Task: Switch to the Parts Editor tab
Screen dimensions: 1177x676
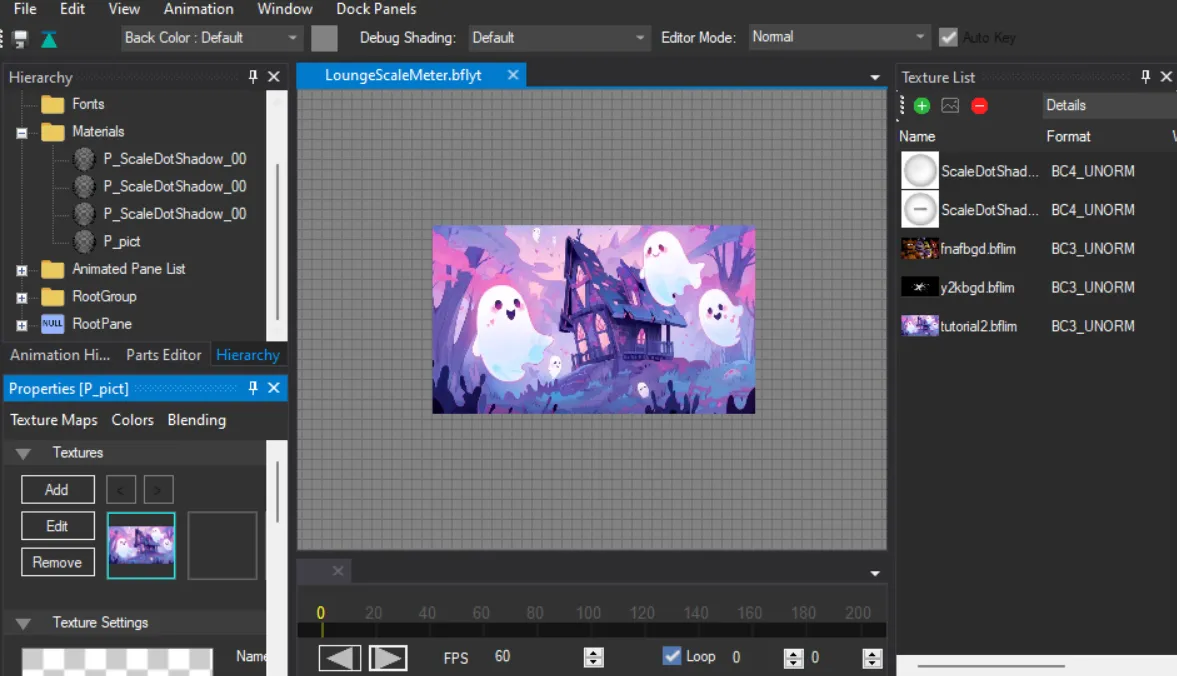Action: tap(163, 355)
